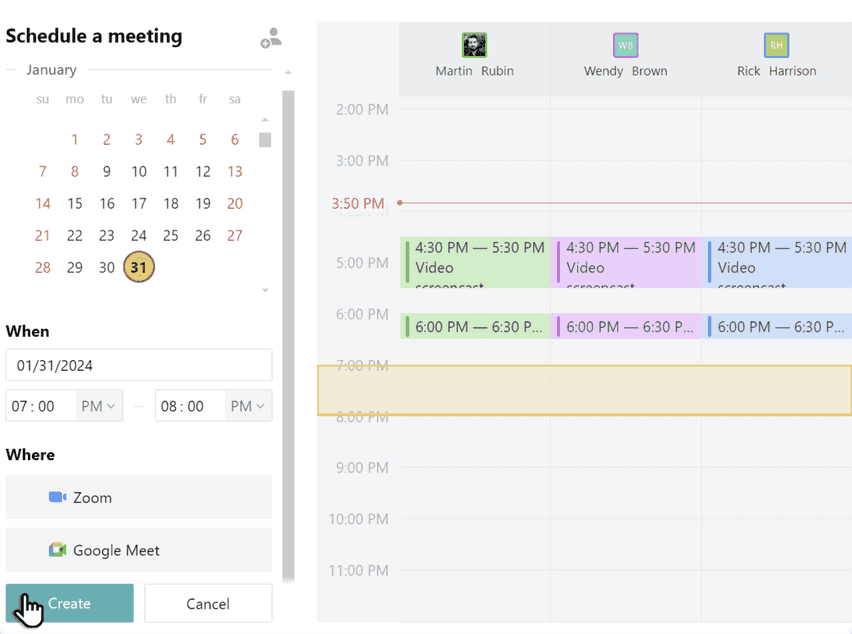Click Martin Rubin's avatar photo

click(474, 45)
